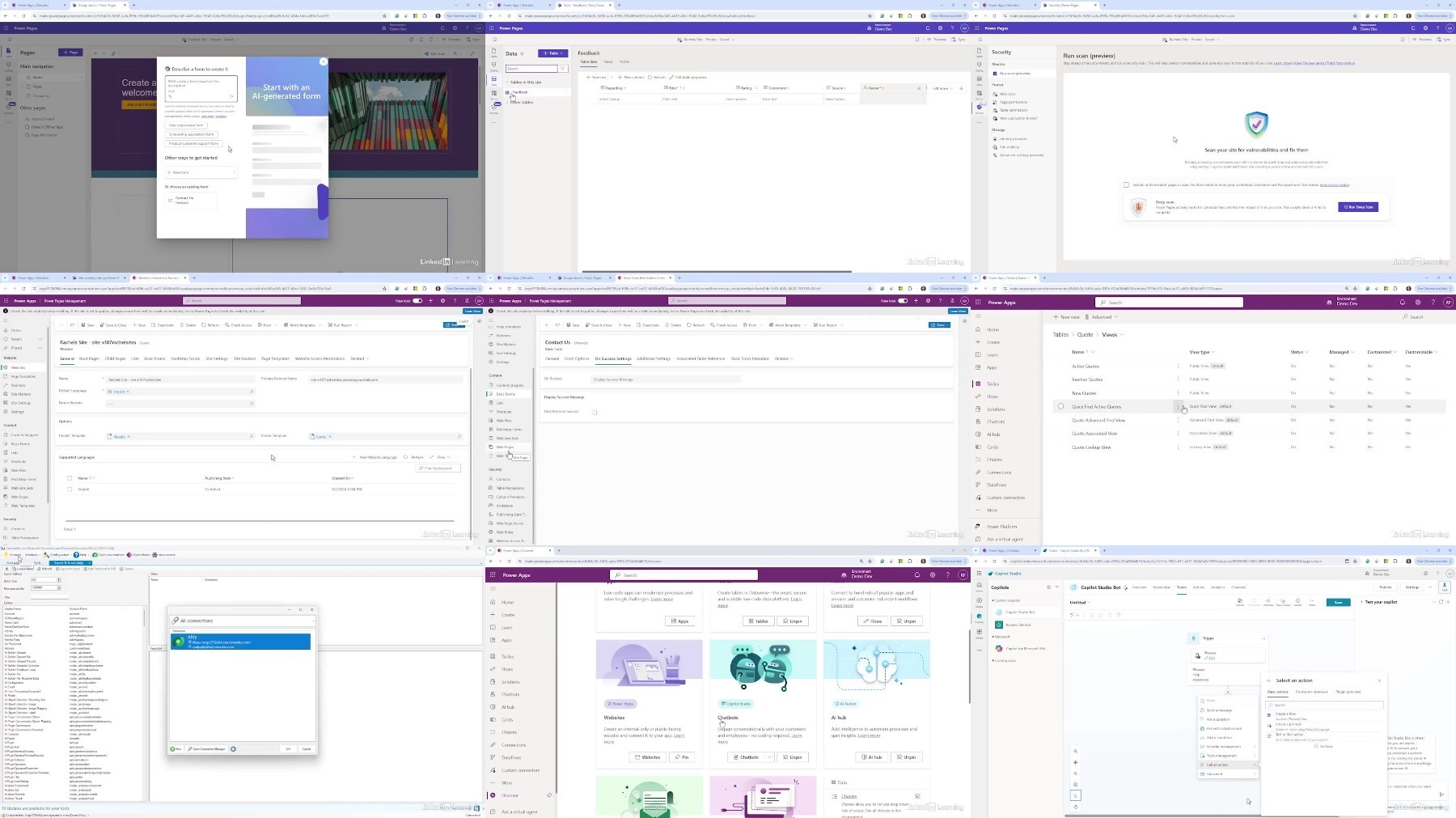The image size is (1456, 818).
Task: Select the radio for 'Quick Find Active Quotes'
Action: coord(1060,406)
